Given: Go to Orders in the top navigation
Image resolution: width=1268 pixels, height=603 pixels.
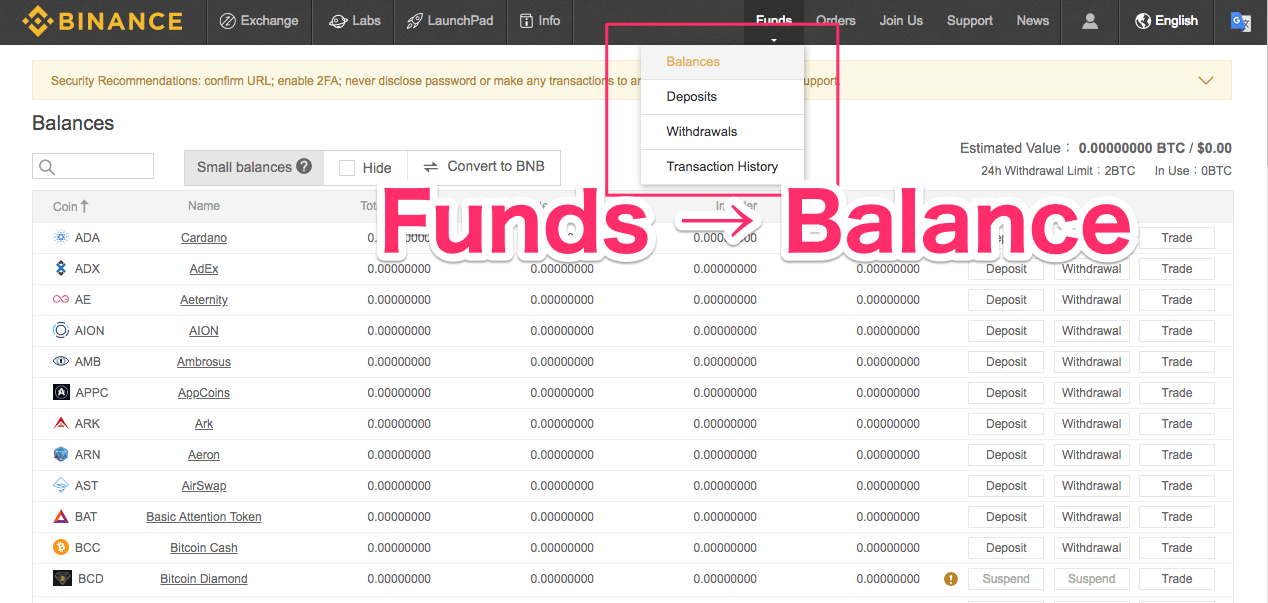Looking at the screenshot, I should (x=836, y=21).
